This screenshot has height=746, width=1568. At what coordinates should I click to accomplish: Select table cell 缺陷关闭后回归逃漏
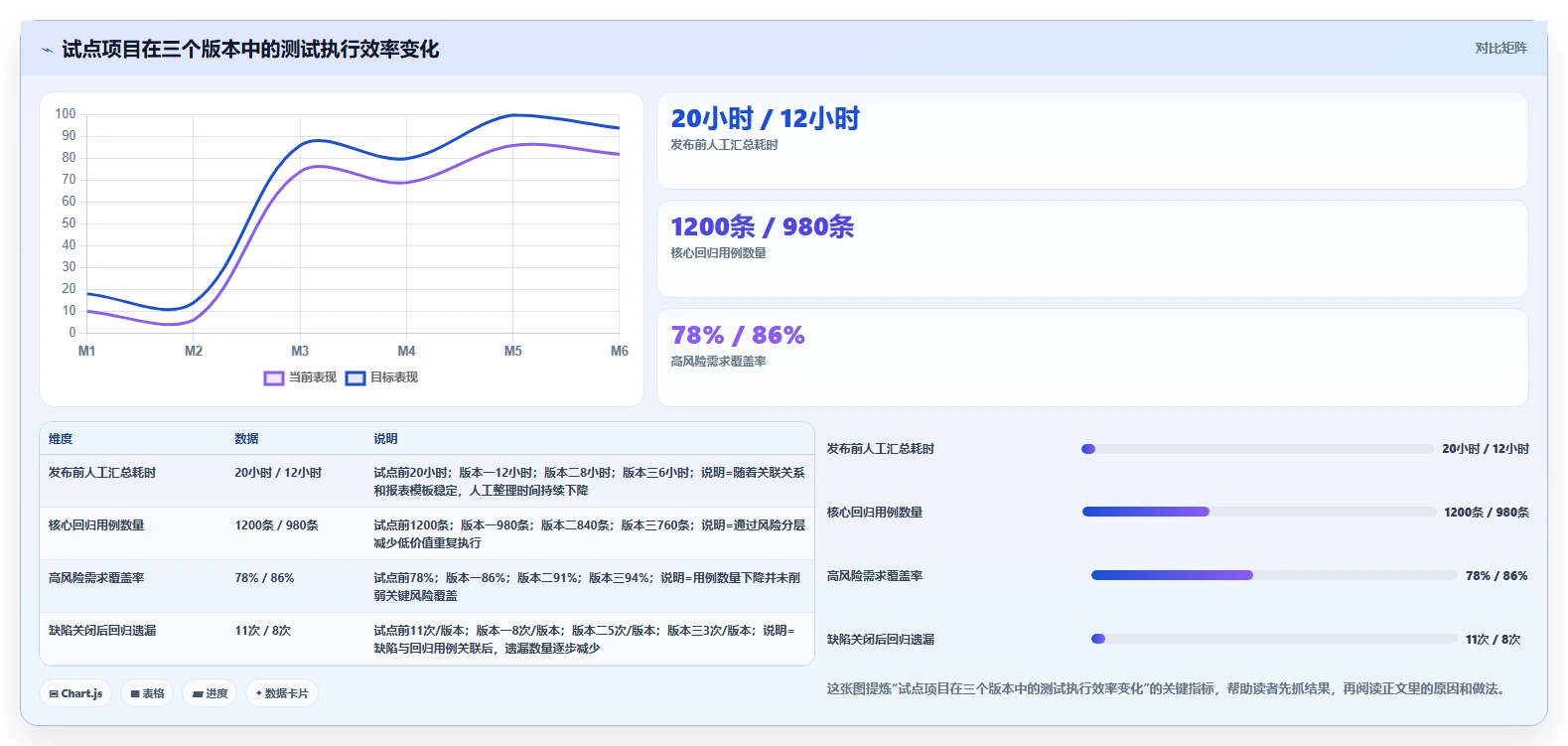coord(102,631)
